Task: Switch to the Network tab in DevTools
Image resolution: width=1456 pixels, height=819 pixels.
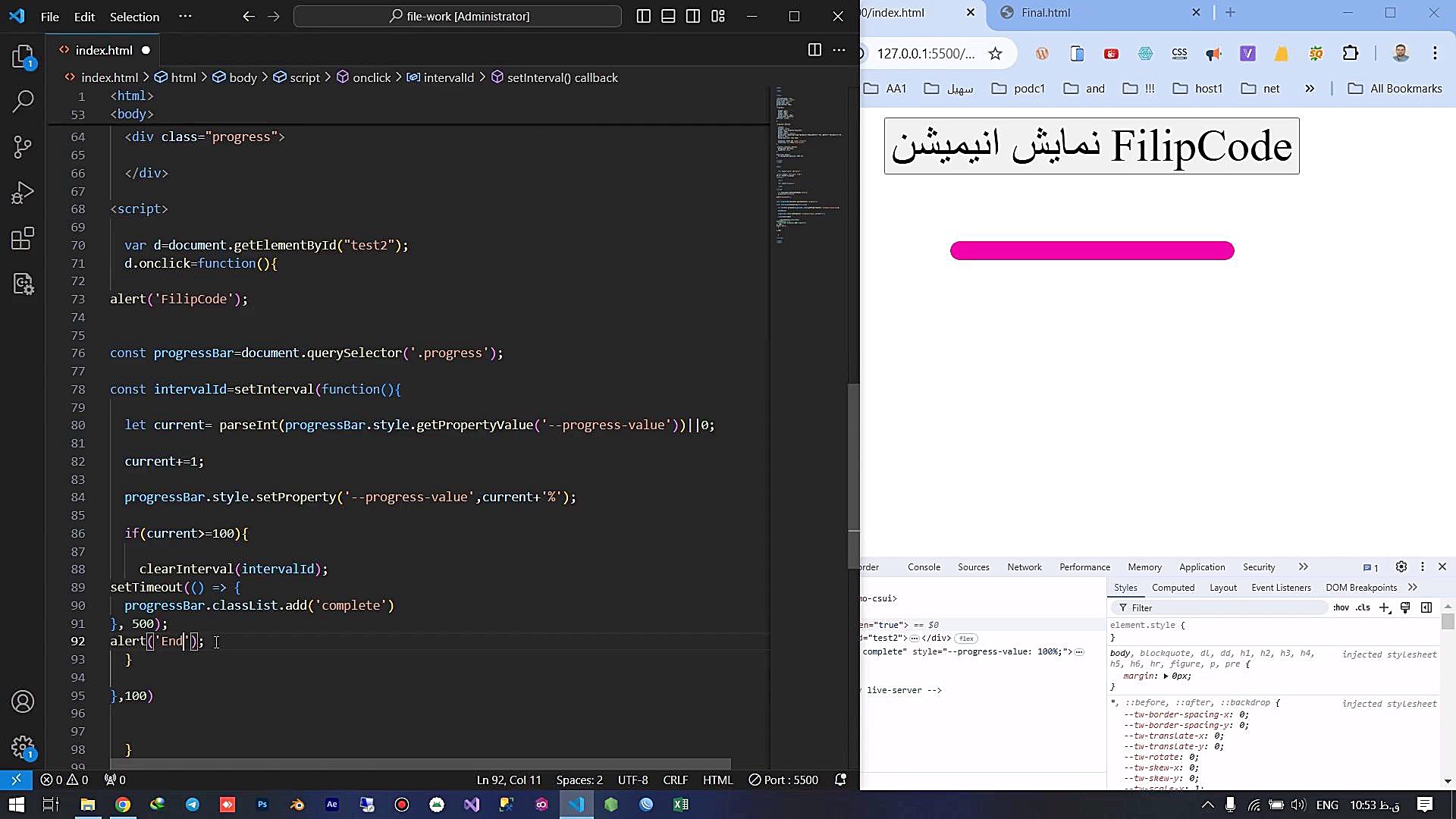Action: pos(1025,566)
